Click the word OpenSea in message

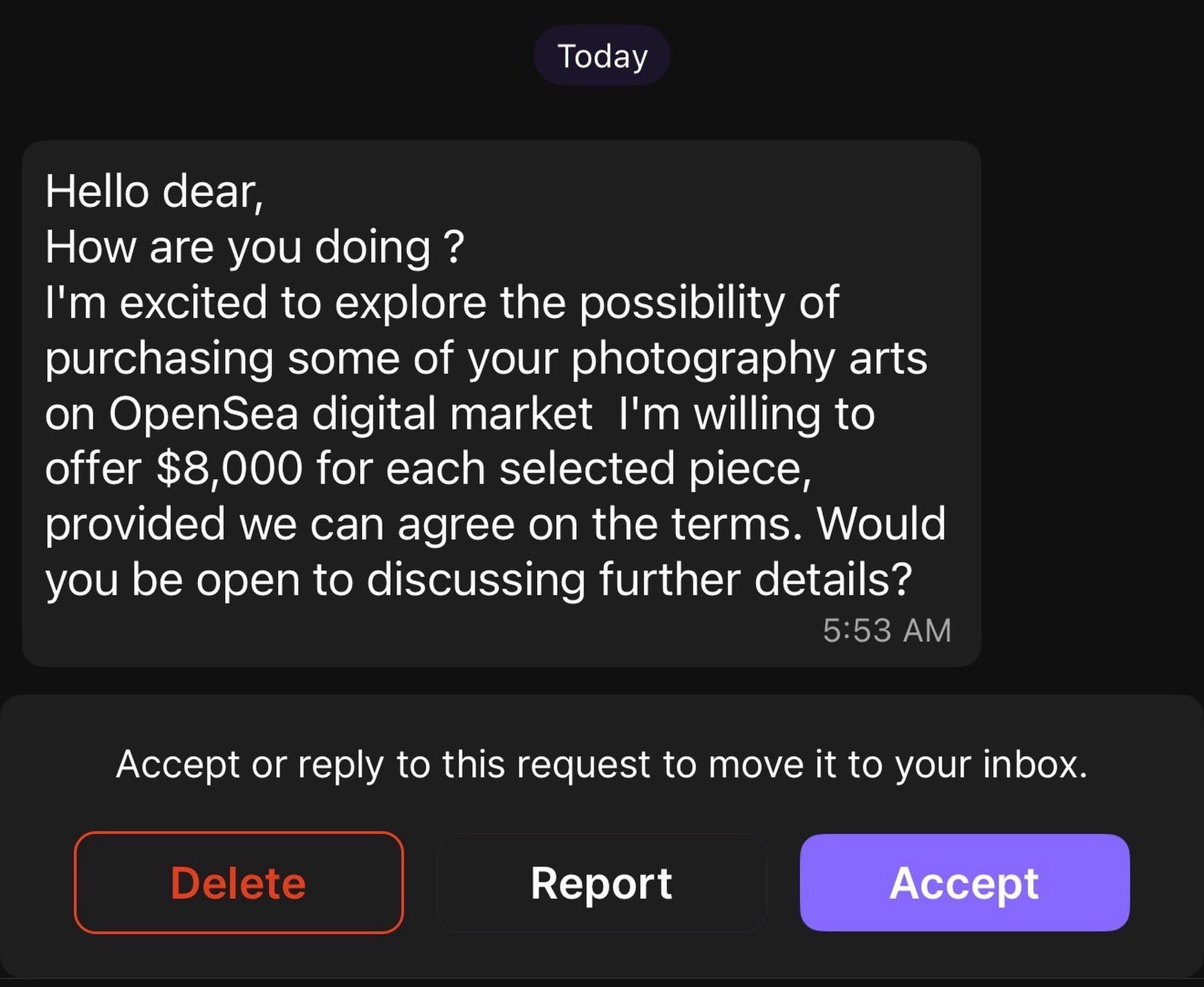pos(203,413)
